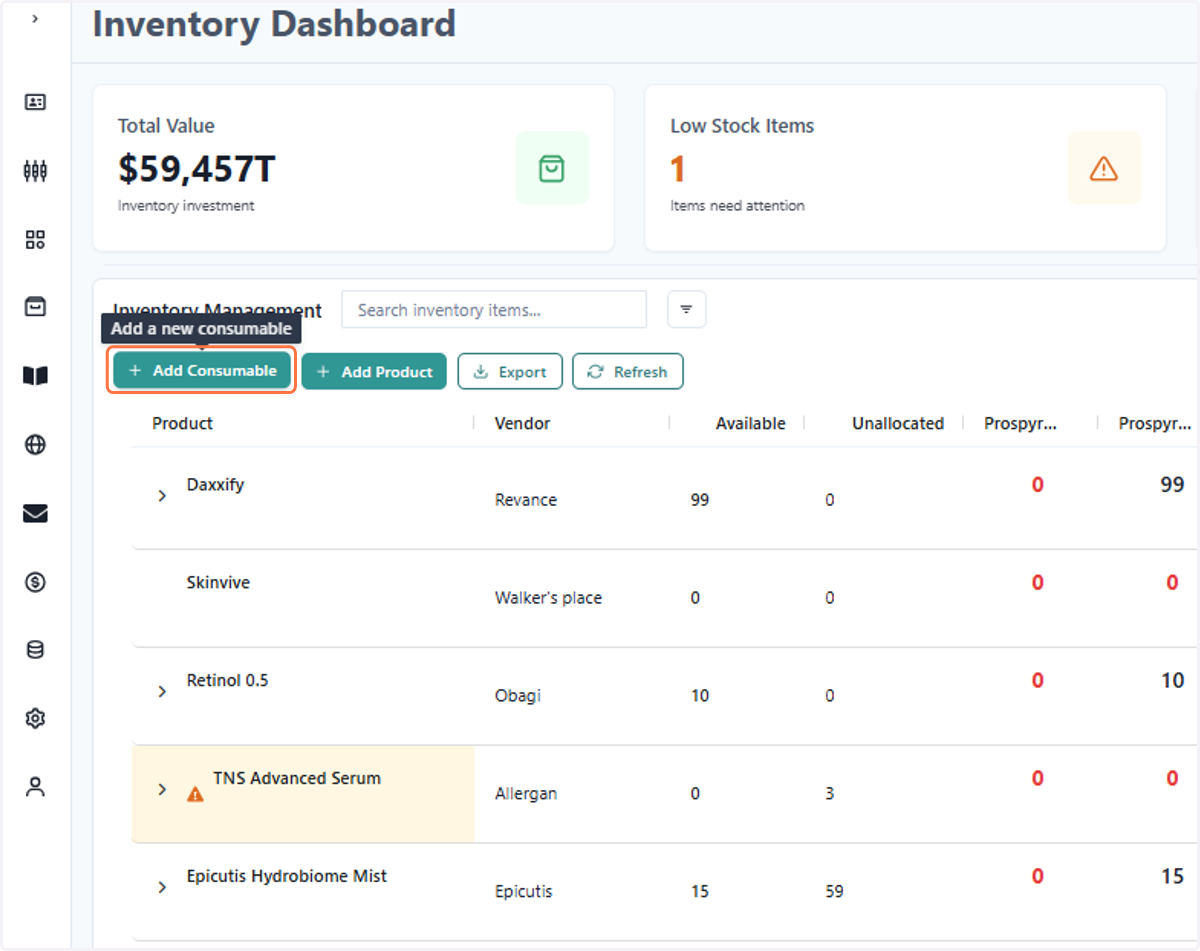Expand the Epicutis Hydrobiome Mist row
Screen dimensions: 1200x951
[162, 887]
